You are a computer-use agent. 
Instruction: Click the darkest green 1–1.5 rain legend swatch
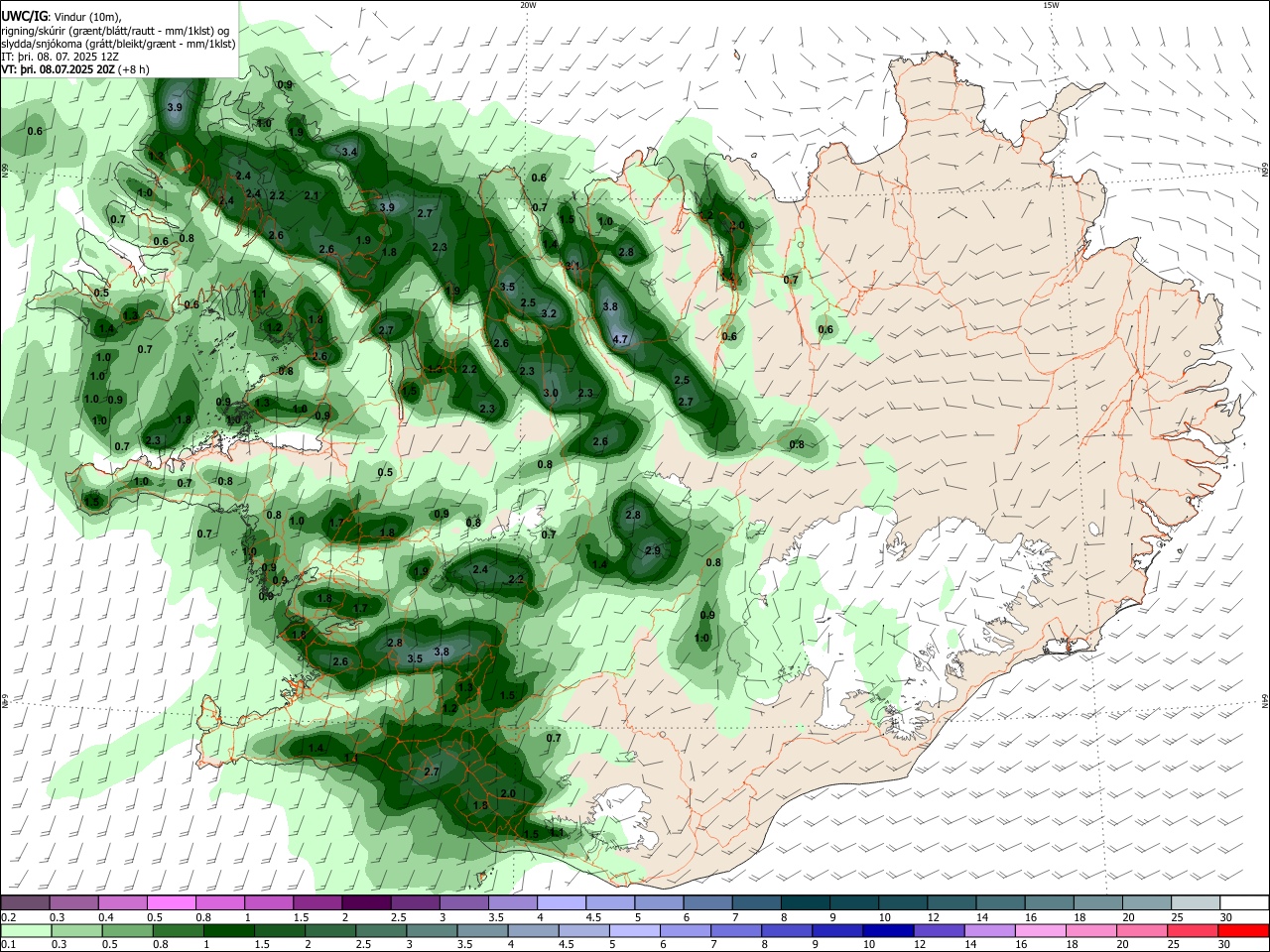pos(229,931)
